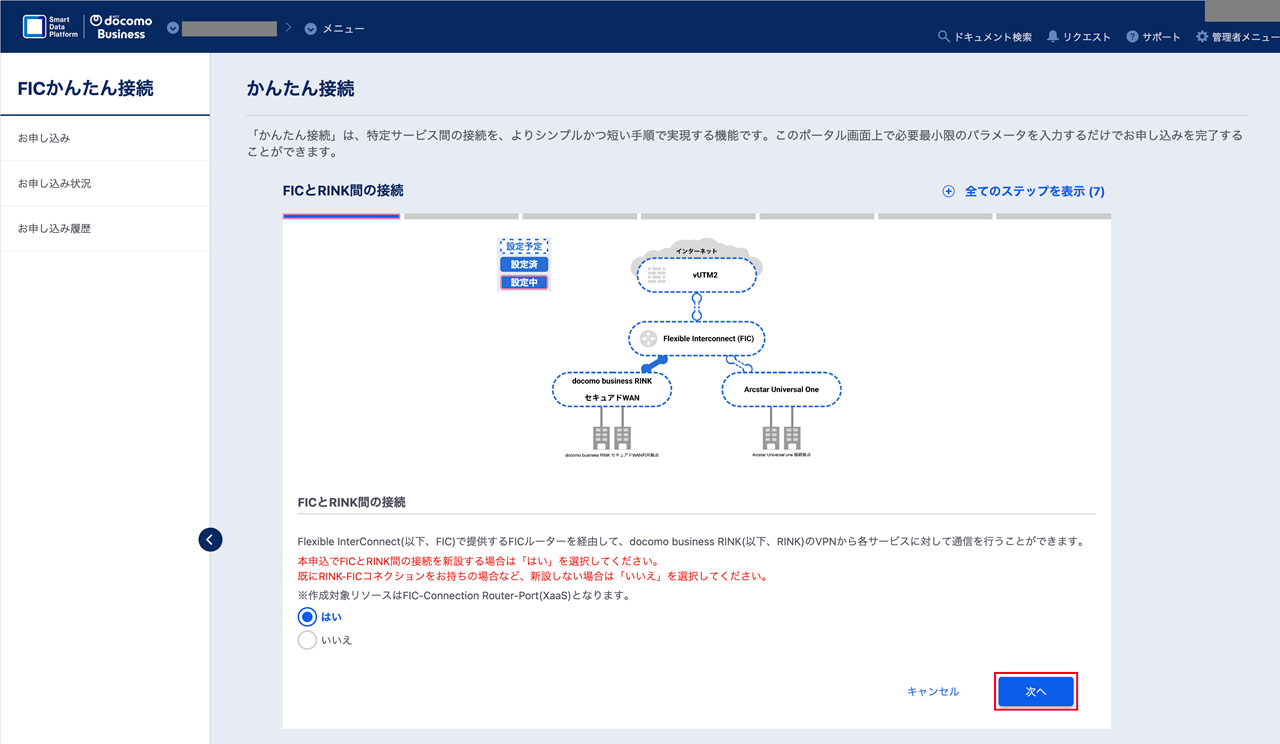The image size is (1280, 744).
Task: Click the リクエスト bell icon
Action: (x=1053, y=37)
